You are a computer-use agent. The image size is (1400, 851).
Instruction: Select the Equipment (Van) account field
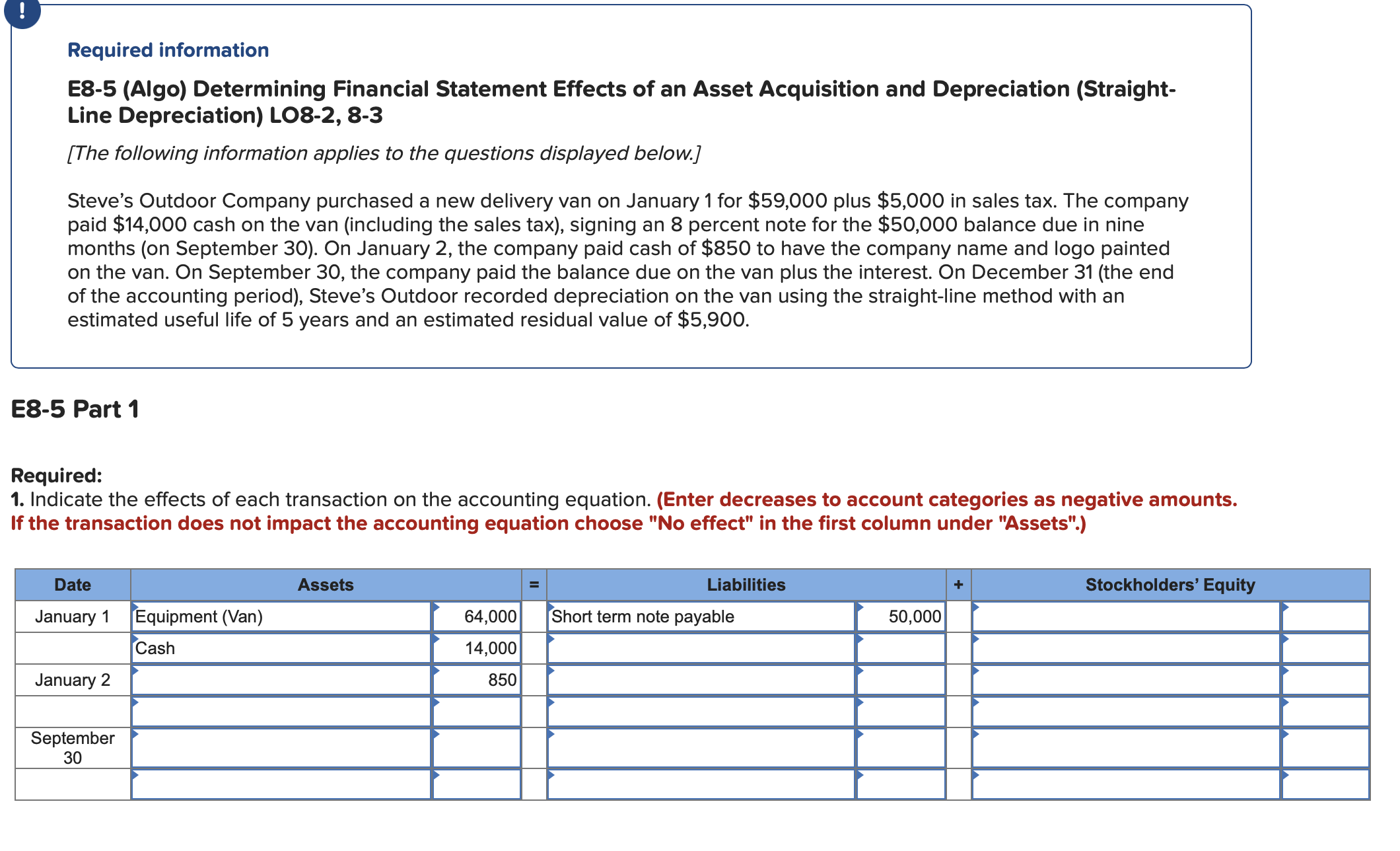click(277, 616)
